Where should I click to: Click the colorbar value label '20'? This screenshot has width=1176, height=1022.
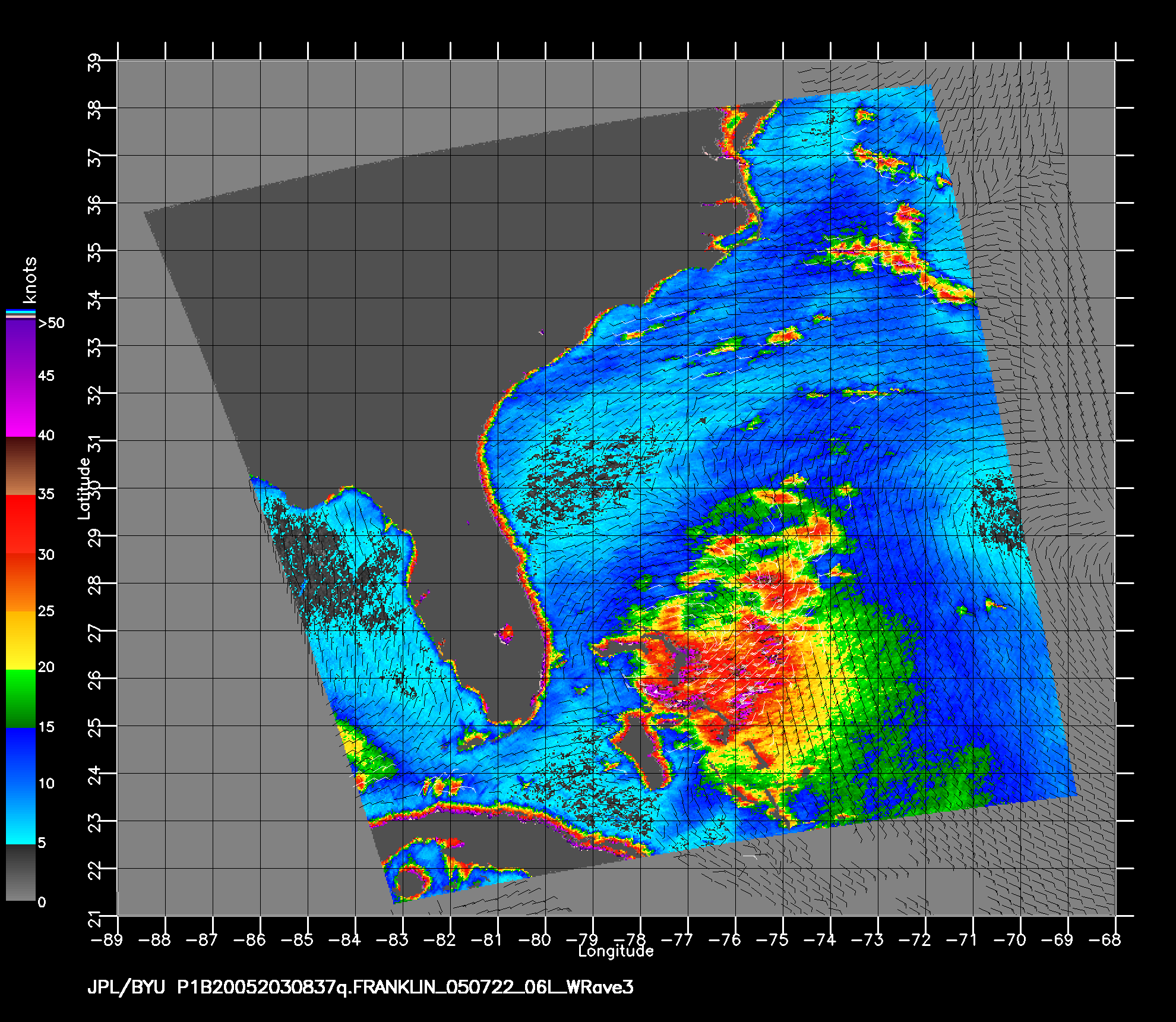[x=46, y=667]
